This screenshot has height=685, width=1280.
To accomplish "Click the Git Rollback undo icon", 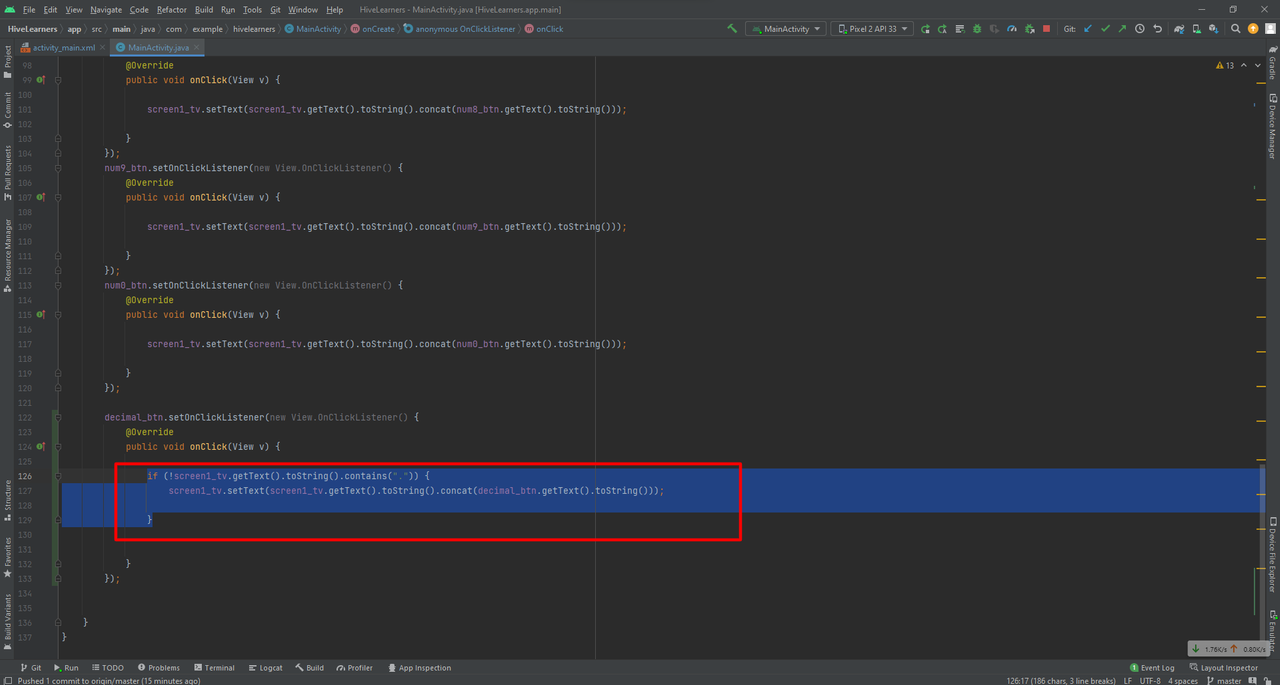I will [1157, 29].
